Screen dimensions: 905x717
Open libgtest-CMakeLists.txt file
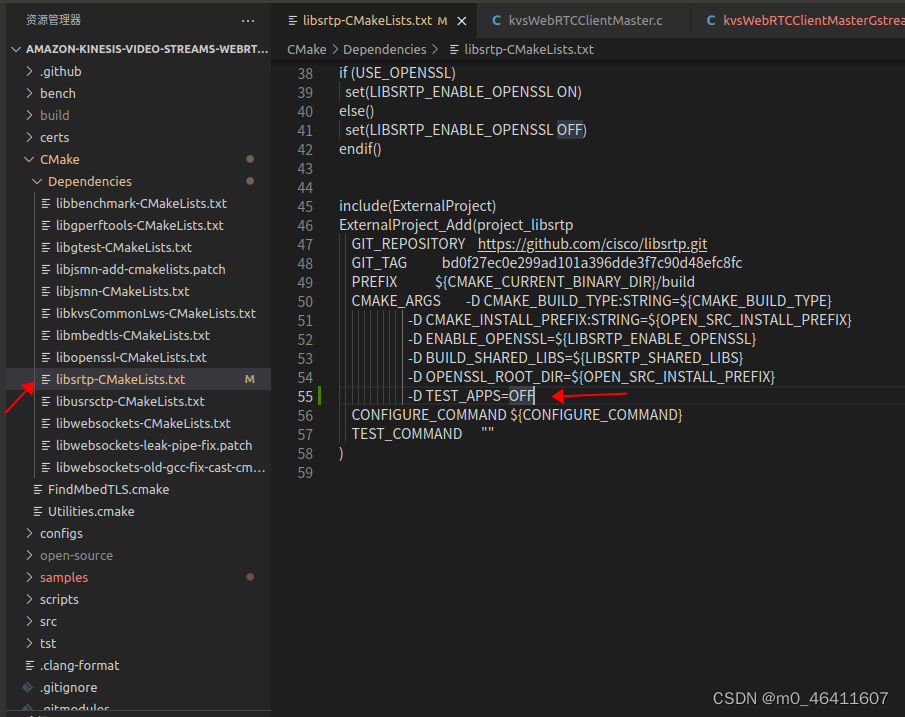124,247
